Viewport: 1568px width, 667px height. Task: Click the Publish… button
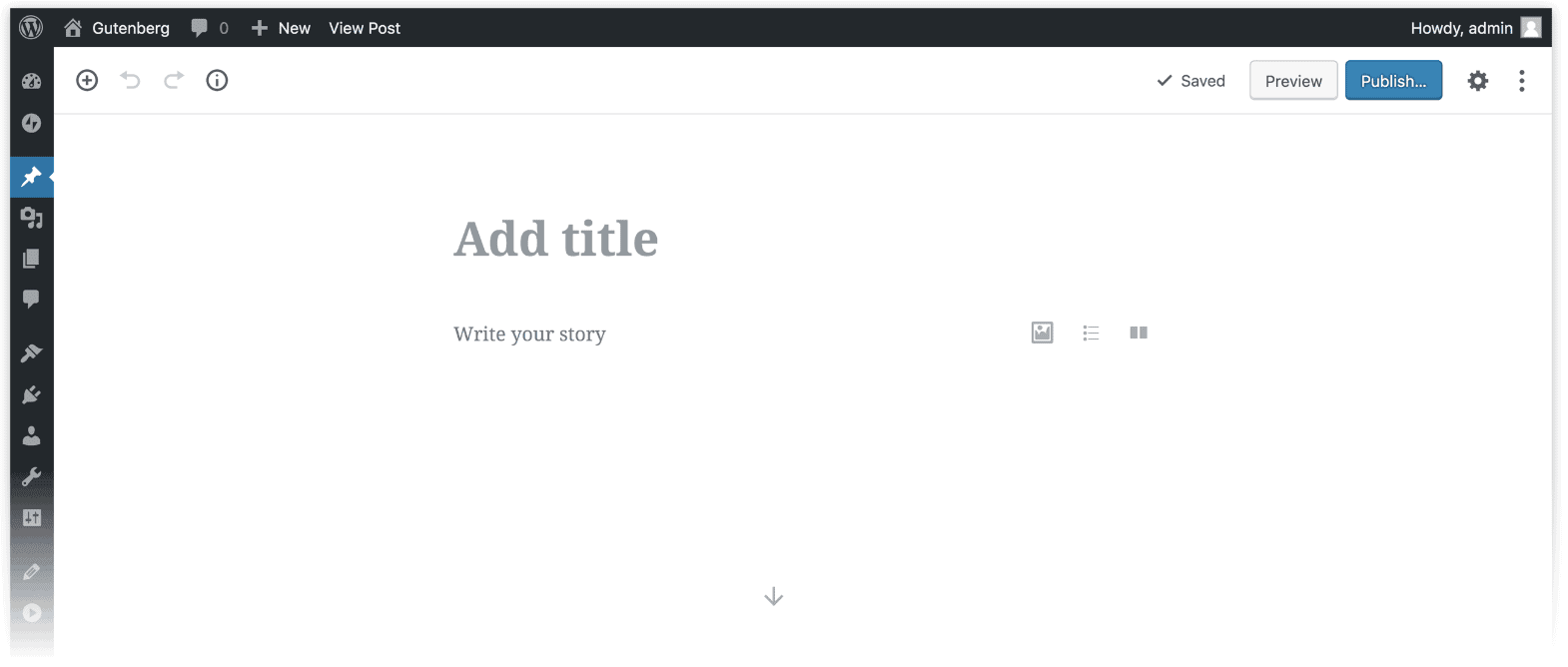pyautogui.click(x=1393, y=81)
